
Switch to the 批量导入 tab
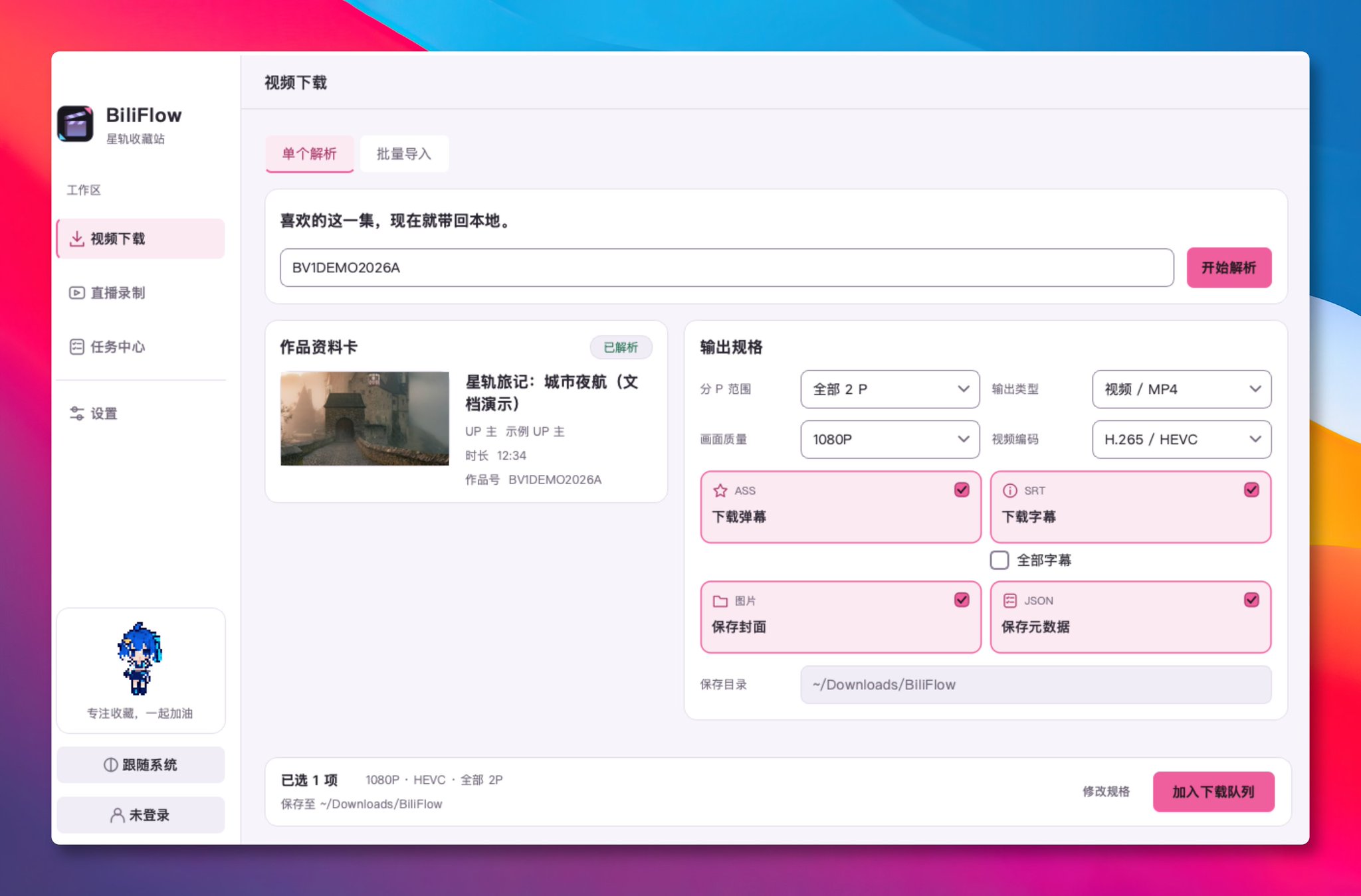(404, 154)
